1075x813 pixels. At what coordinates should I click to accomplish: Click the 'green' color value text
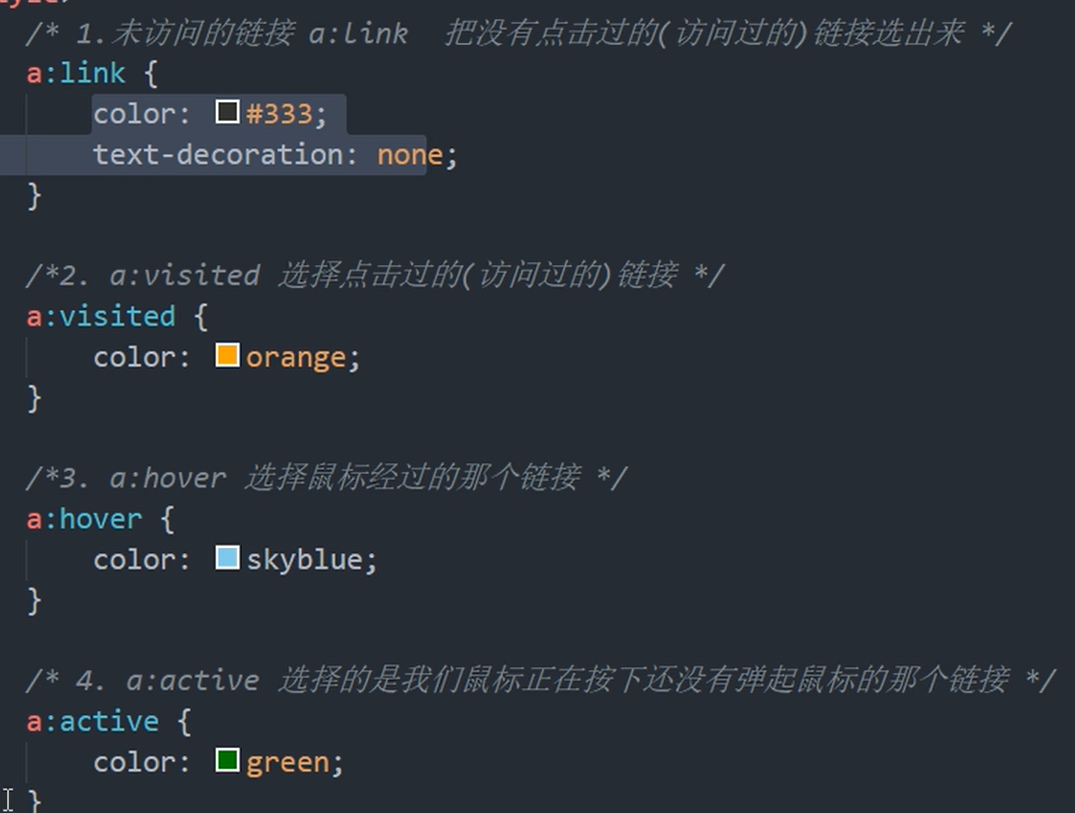(288, 763)
